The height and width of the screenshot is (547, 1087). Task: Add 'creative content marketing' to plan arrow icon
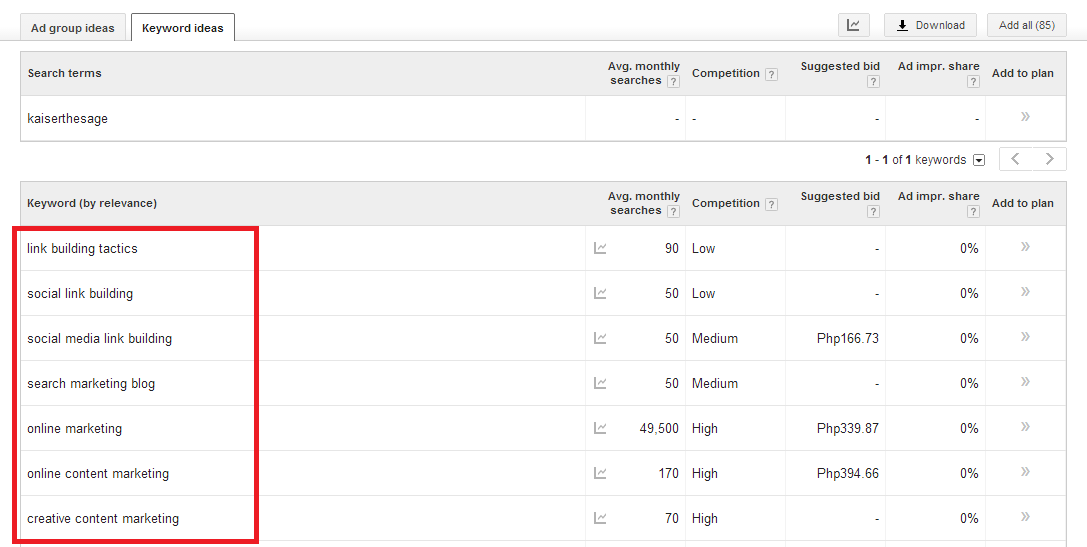[x=1025, y=517]
